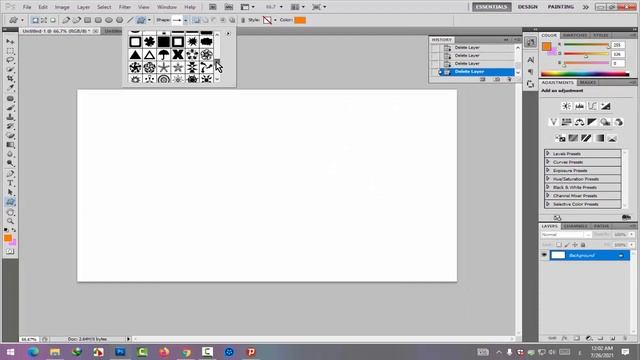Add a Brightness/Contrast adjustment

coord(566,106)
